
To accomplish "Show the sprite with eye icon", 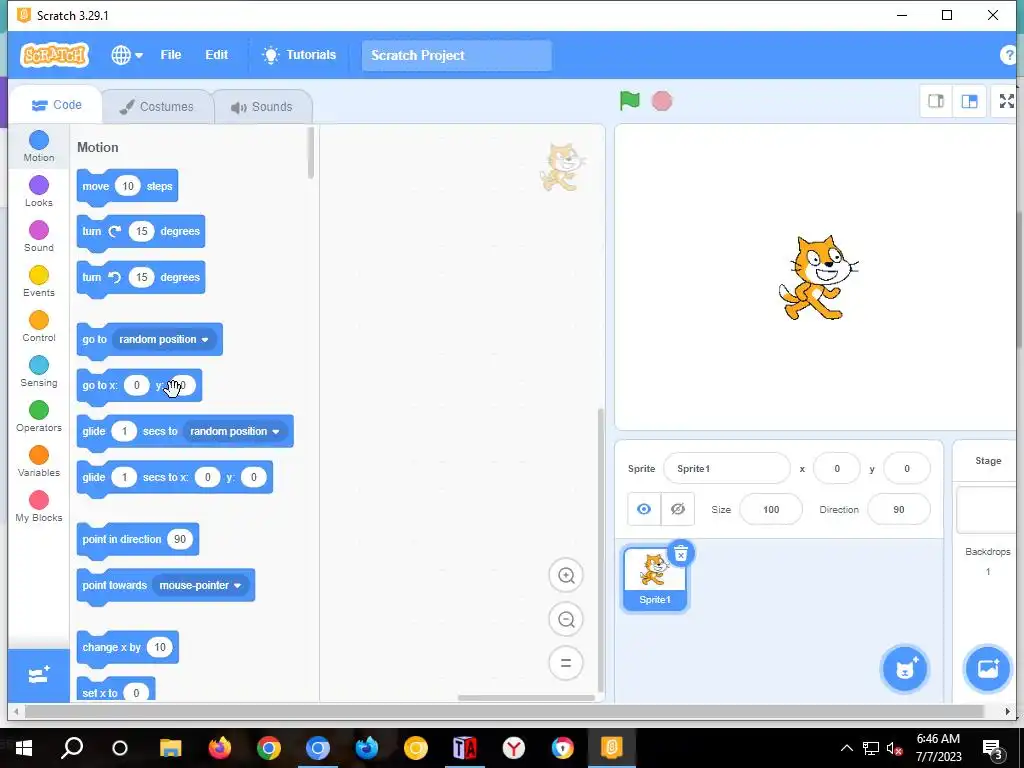I will [x=644, y=509].
